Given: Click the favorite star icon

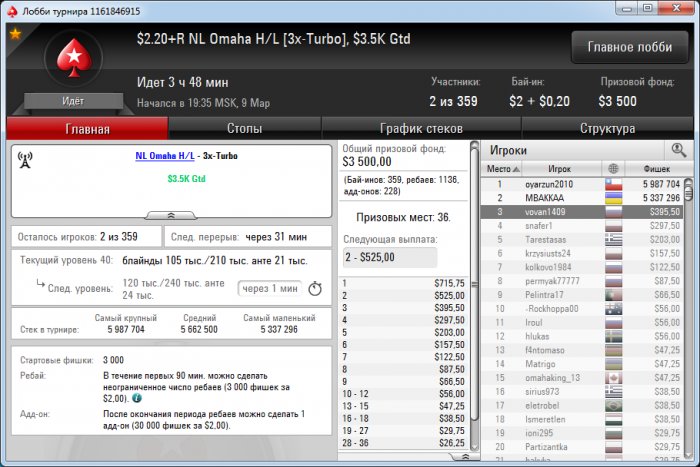Looking at the screenshot, I should tap(15, 33).
